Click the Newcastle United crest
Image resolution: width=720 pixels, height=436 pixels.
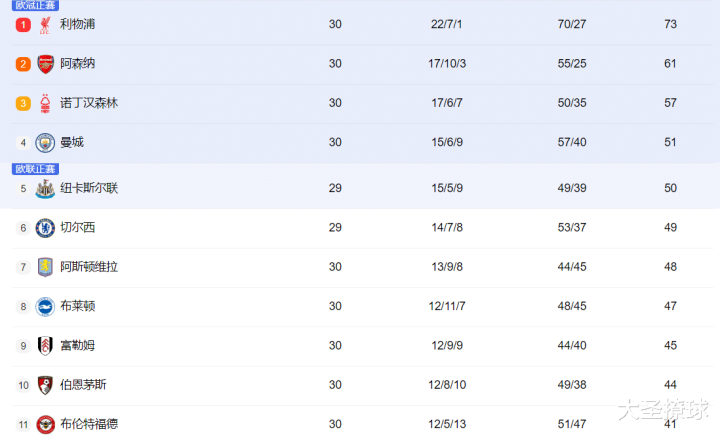[x=45, y=189]
